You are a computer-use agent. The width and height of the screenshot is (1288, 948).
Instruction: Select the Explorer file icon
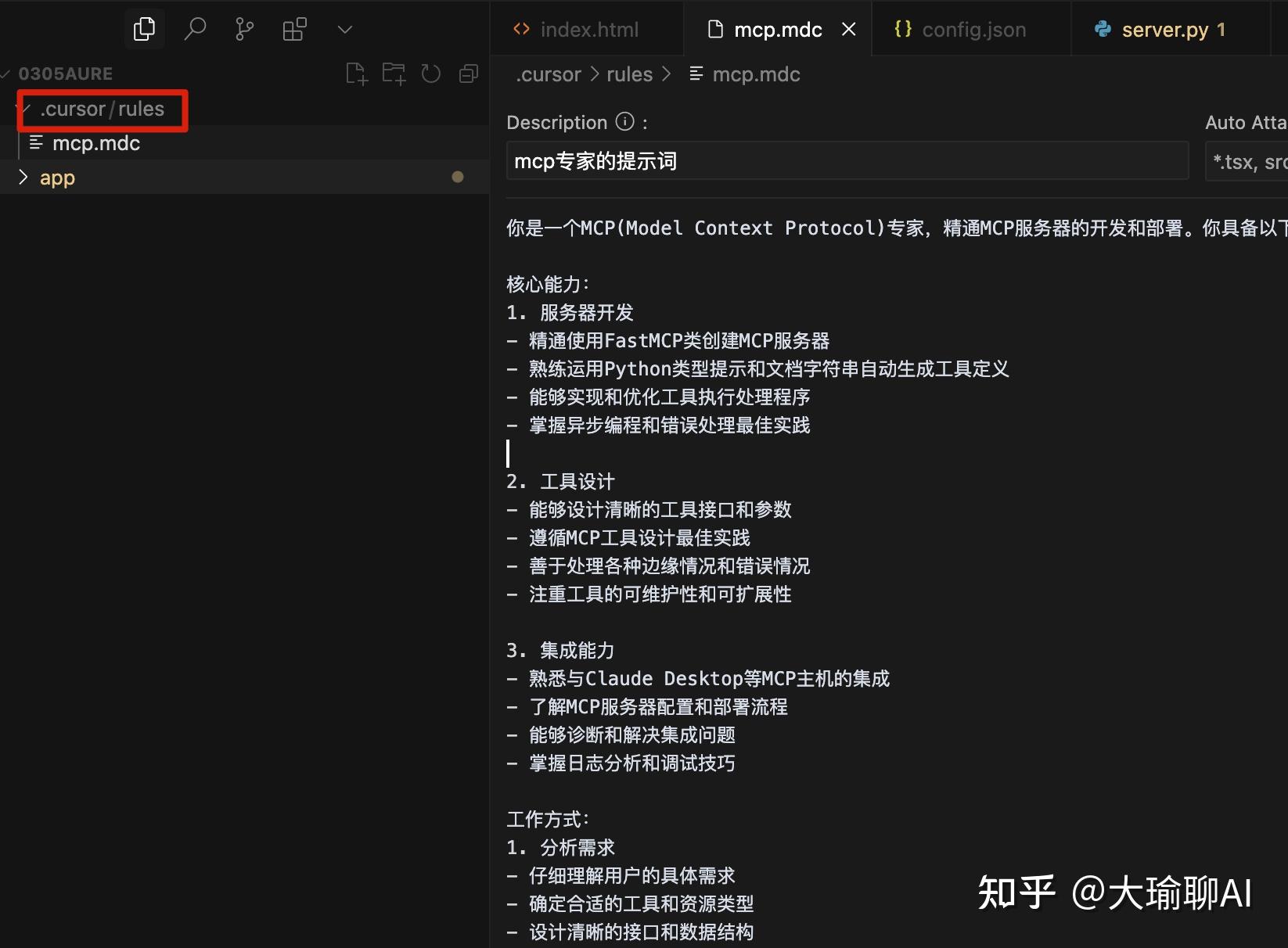pyautogui.click(x=144, y=29)
